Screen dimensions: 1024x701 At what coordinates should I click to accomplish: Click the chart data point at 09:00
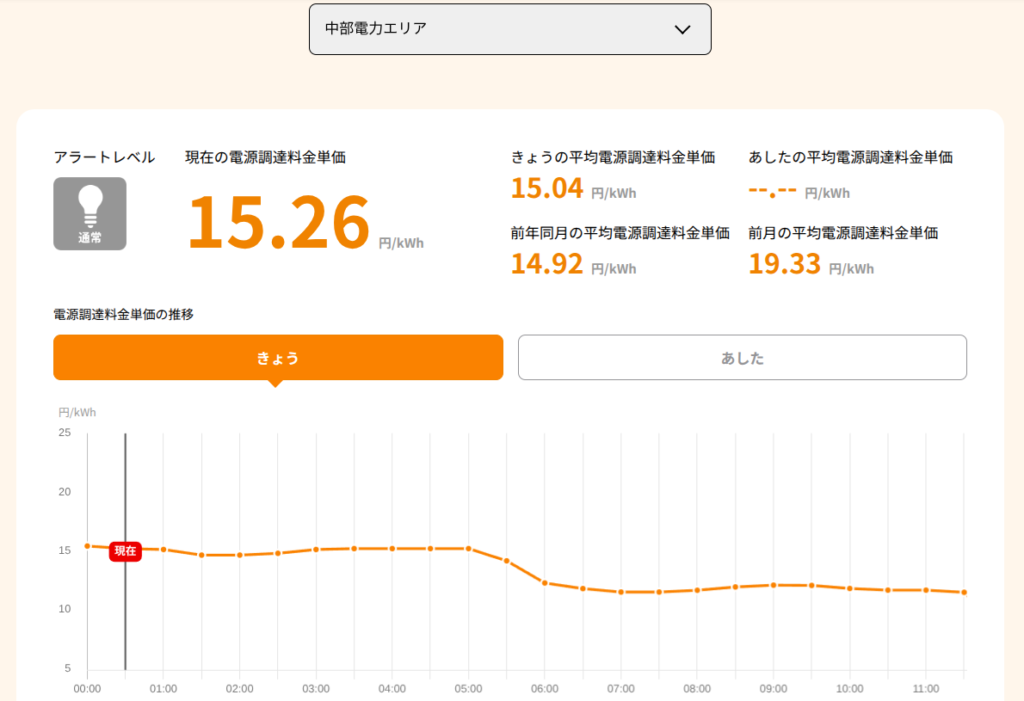773,585
